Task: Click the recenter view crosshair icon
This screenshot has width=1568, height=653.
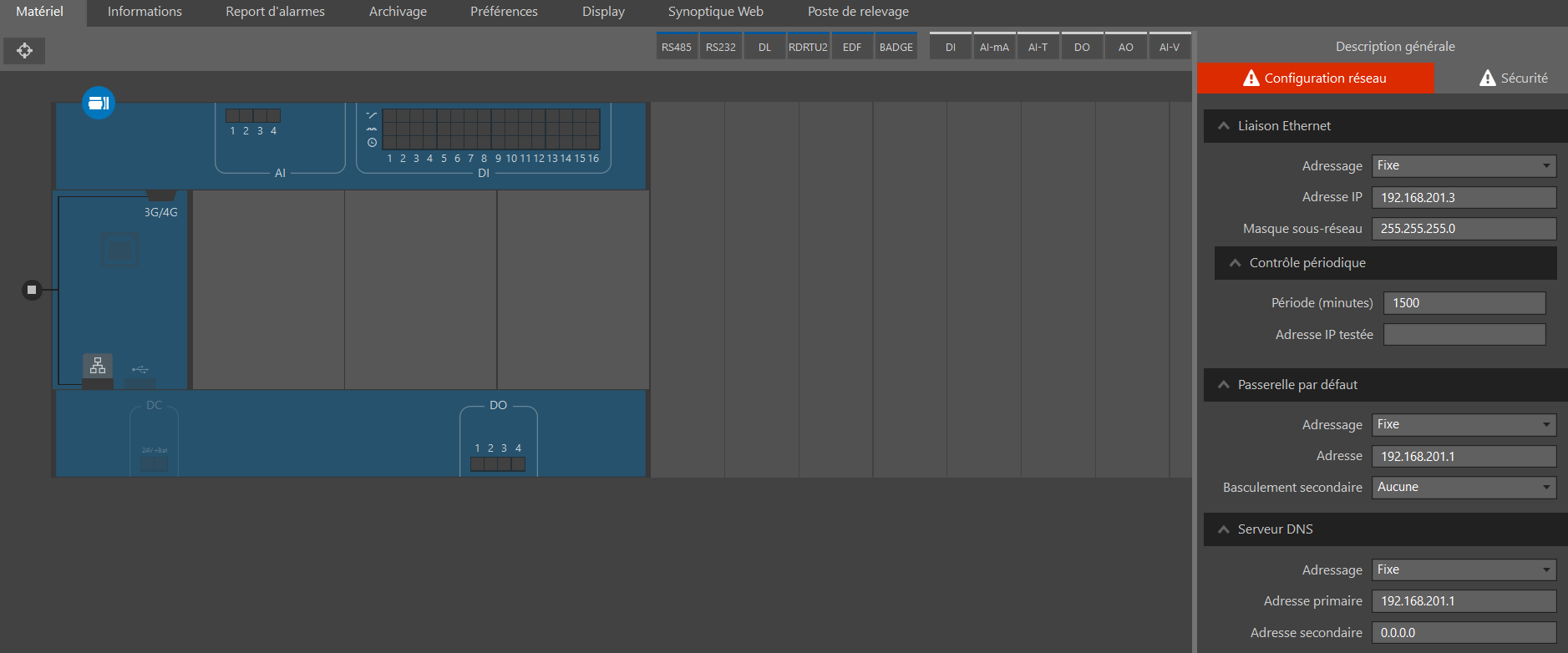Action: (24, 51)
